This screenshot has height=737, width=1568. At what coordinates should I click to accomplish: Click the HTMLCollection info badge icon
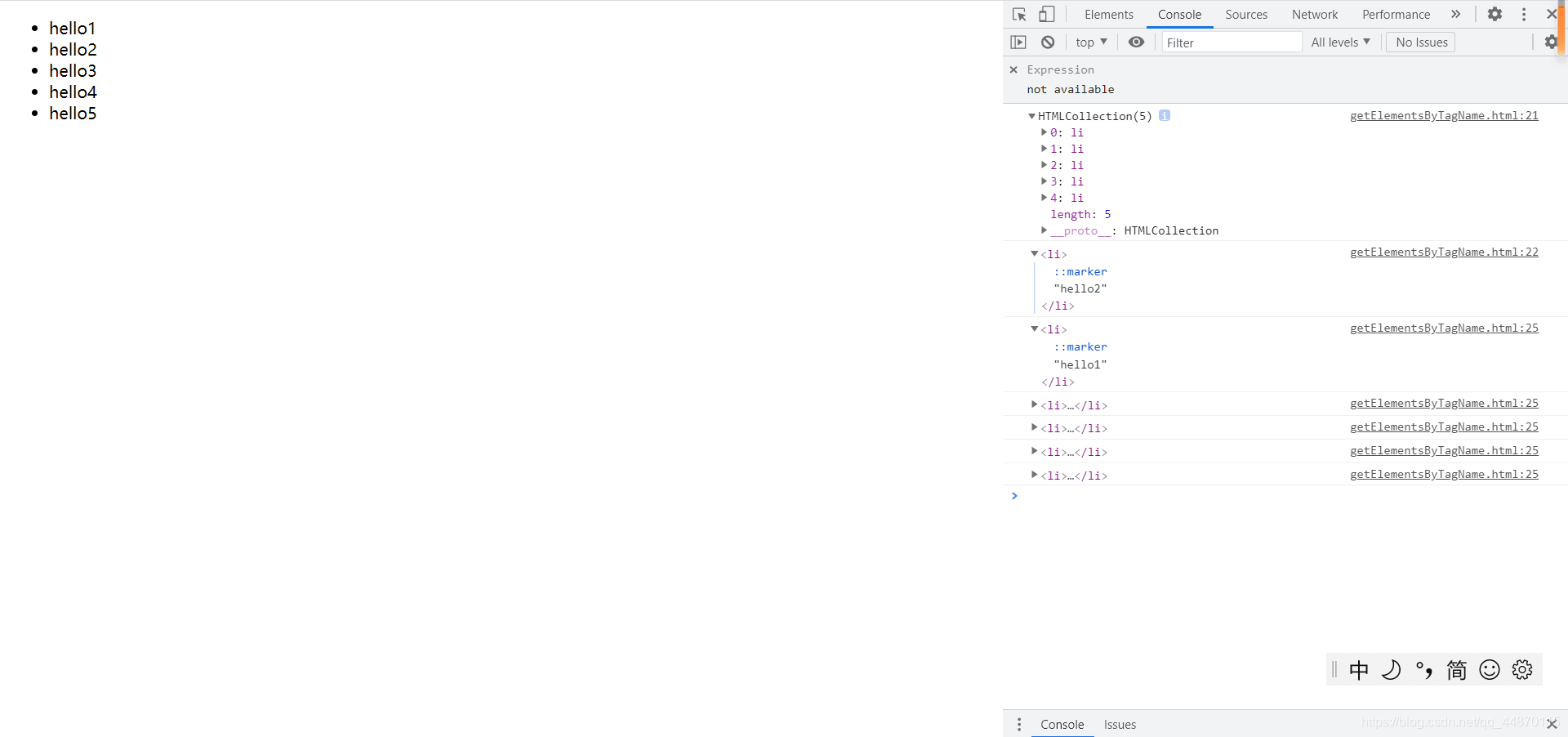(1165, 115)
